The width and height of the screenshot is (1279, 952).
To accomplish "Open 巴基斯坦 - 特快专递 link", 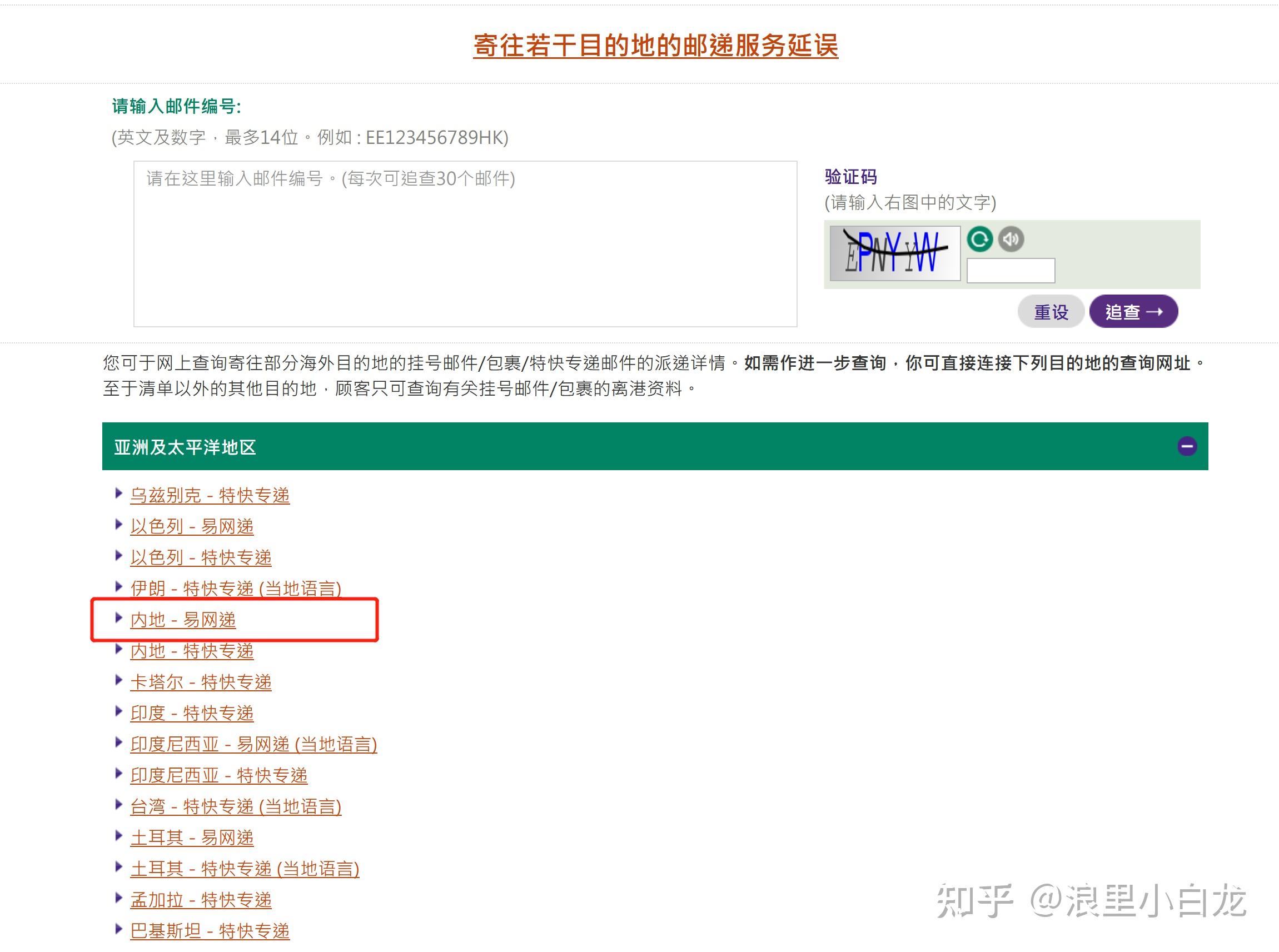I will (x=210, y=931).
